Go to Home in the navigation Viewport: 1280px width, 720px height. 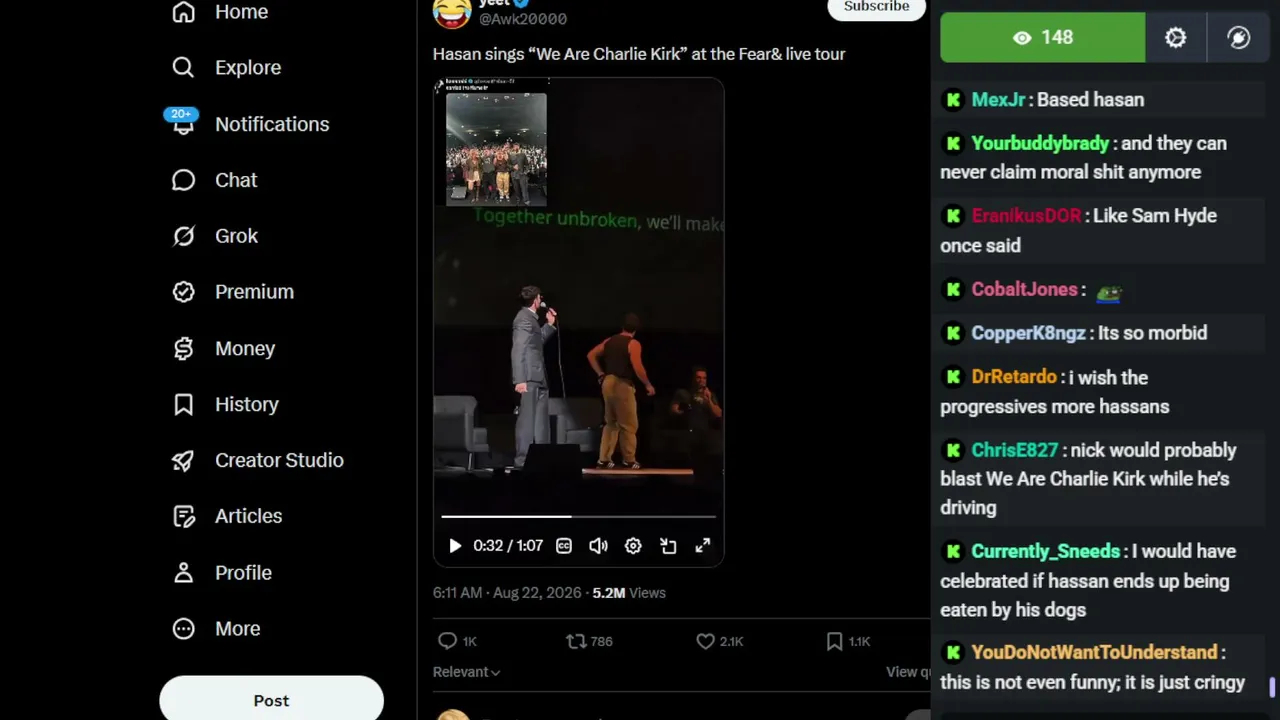(x=241, y=12)
